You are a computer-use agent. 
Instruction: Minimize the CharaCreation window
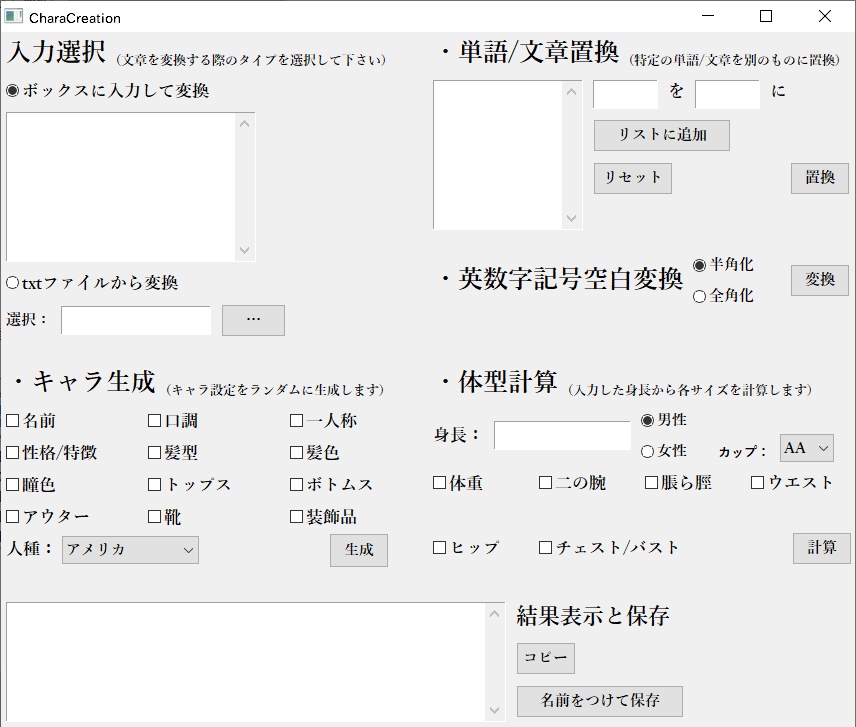click(708, 16)
